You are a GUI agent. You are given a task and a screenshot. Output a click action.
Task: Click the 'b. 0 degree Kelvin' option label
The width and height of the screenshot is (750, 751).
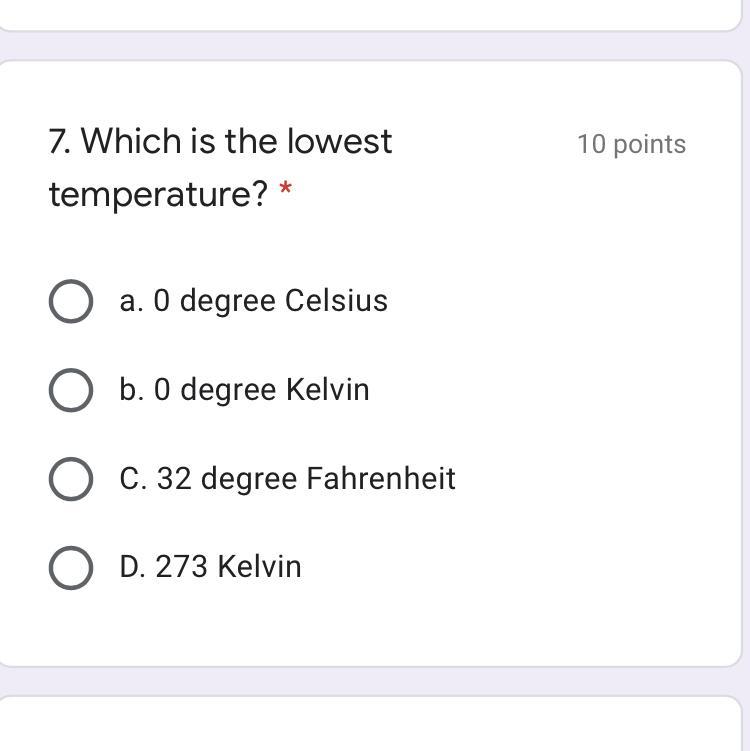click(x=244, y=390)
